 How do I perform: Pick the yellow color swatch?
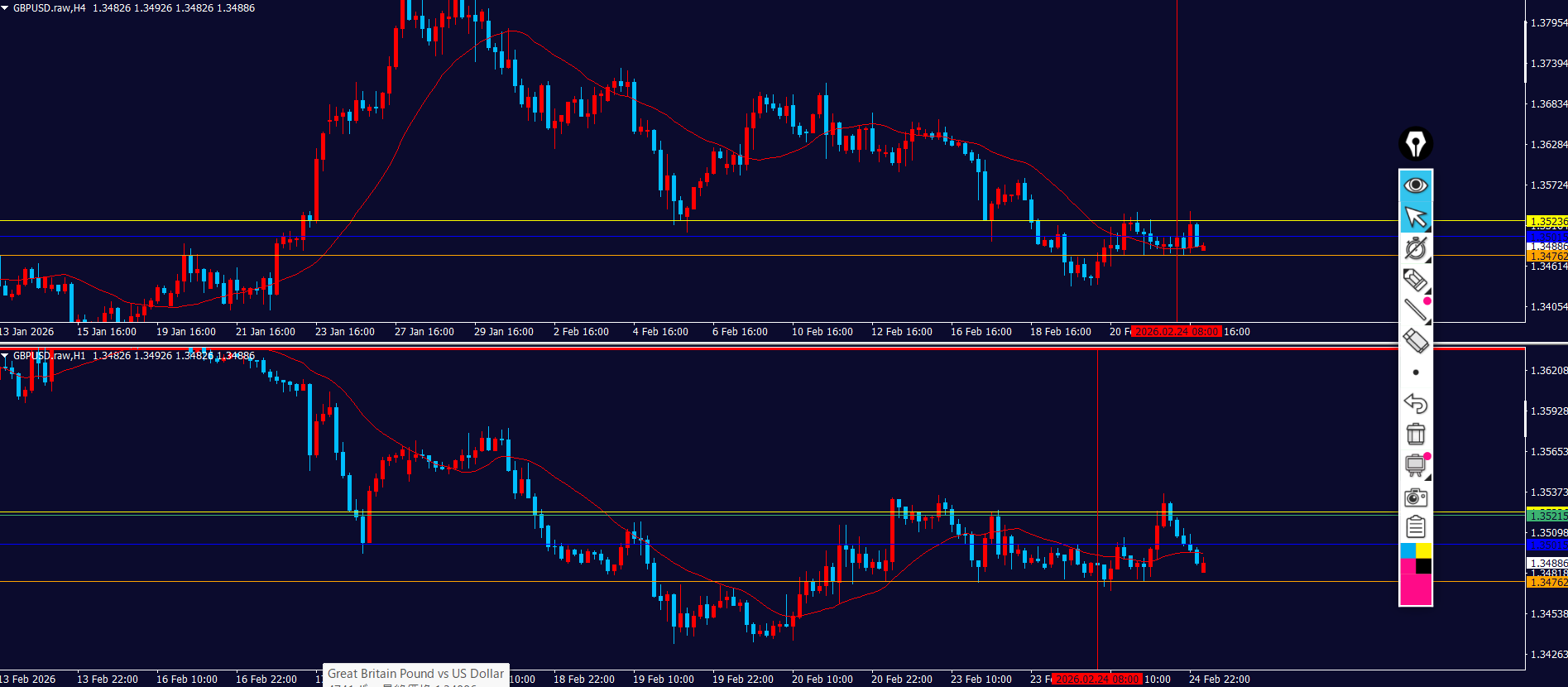click(1423, 551)
